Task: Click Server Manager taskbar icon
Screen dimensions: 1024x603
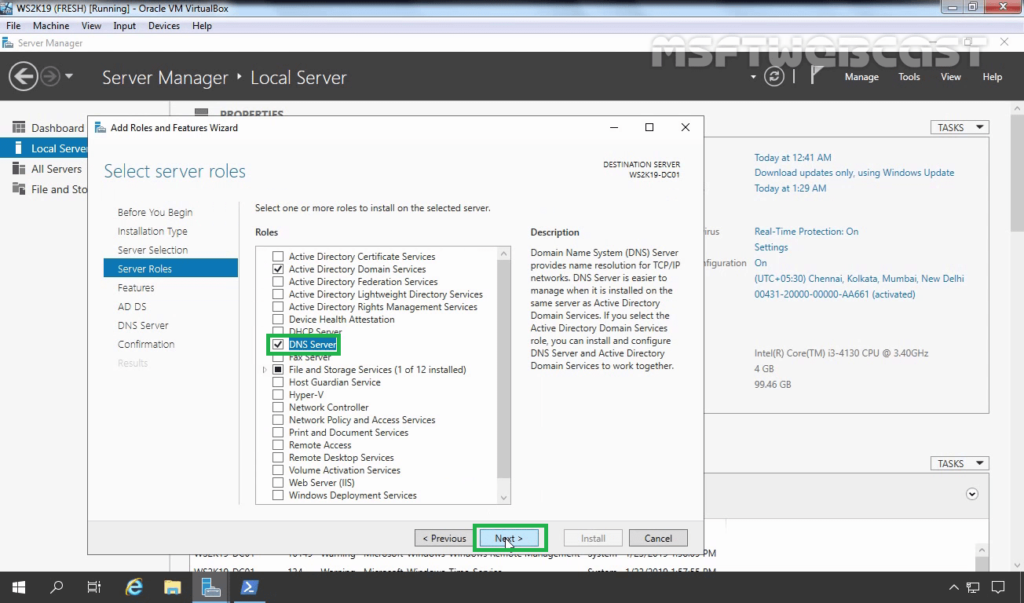Action: (210, 587)
